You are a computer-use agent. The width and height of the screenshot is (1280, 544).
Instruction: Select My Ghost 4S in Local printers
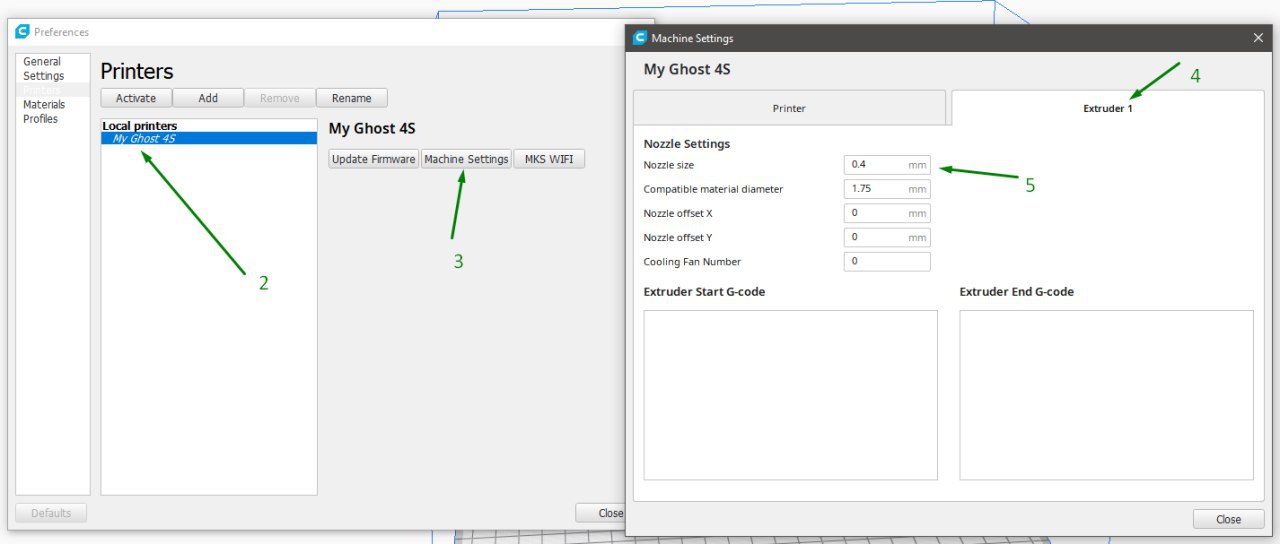tap(209, 139)
